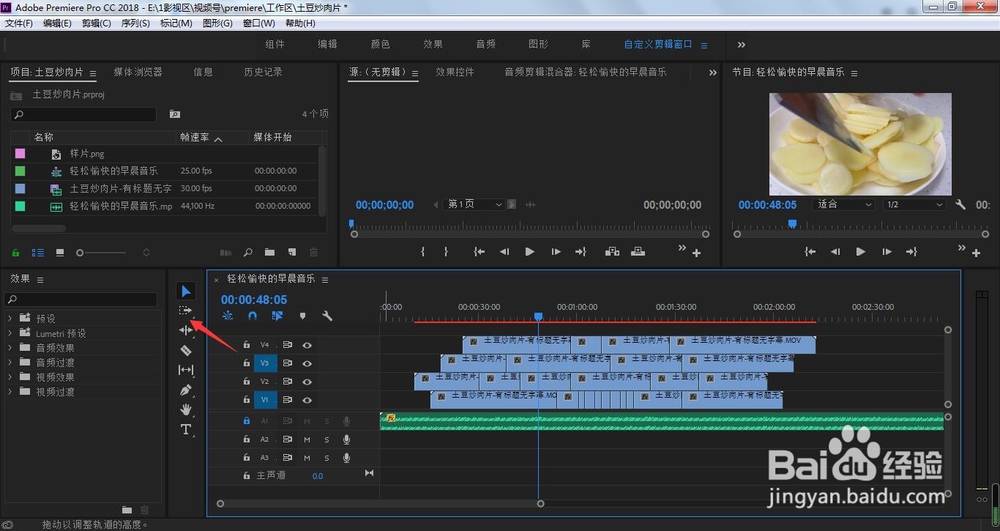Open Program Monitor zoom level dropdown 适合
Image resolution: width=1000 pixels, height=531 pixels.
coord(844,205)
